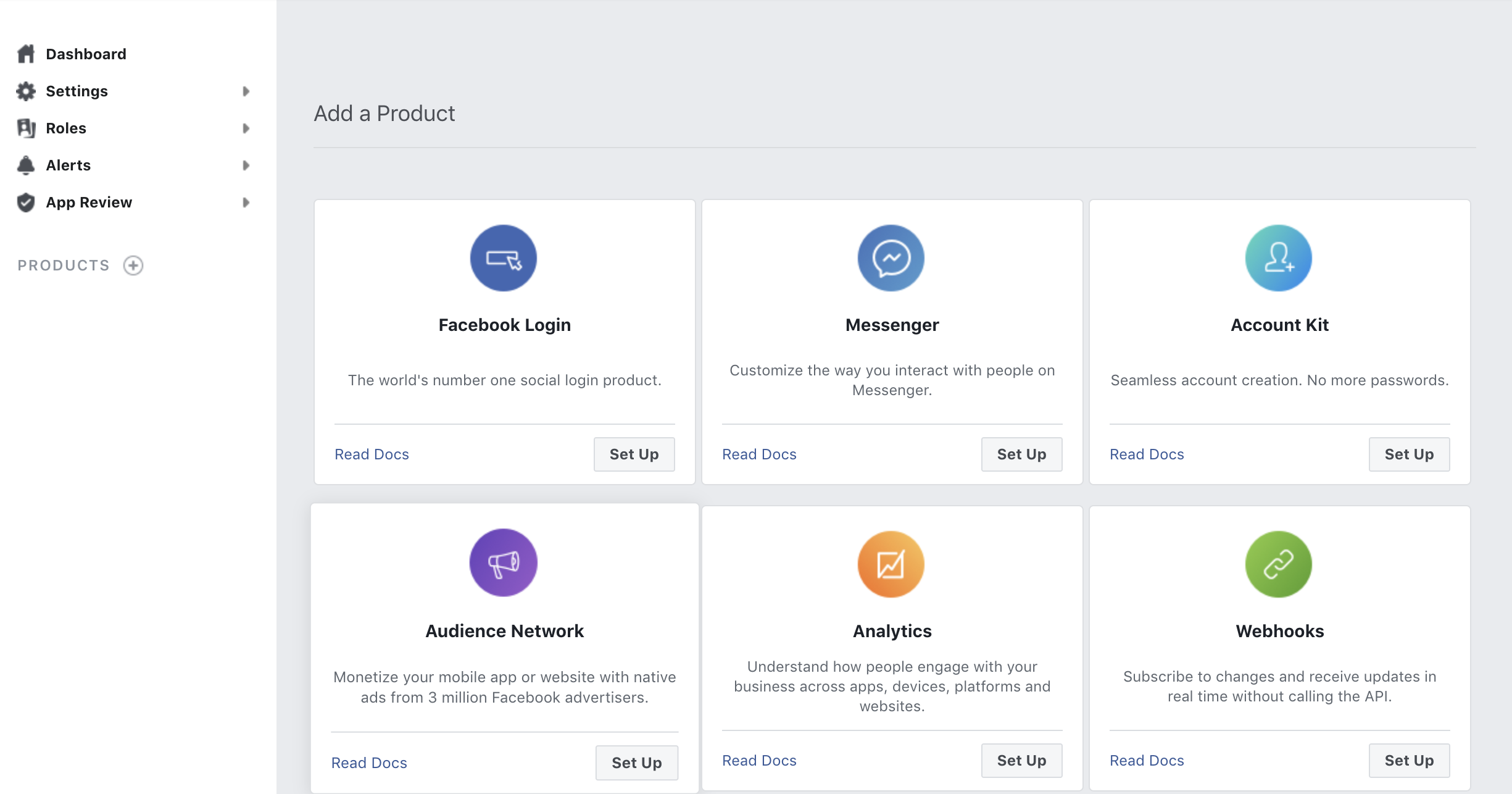The height and width of the screenshot is (794, 1512).
Task: Click the Roles badge icon
Action: (26, 128)
